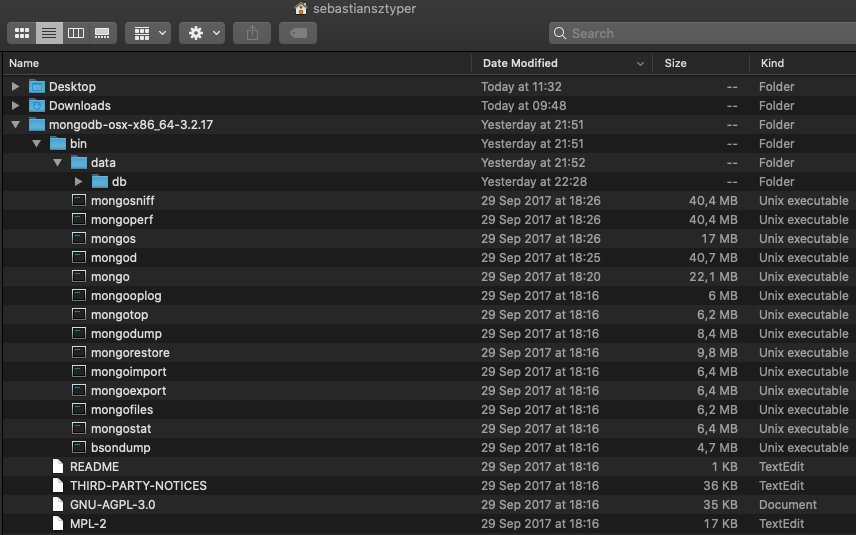Click the 'Today at 09:48' date of Downloads
Viewport: 856px width, 535px height.
point(524,106)
